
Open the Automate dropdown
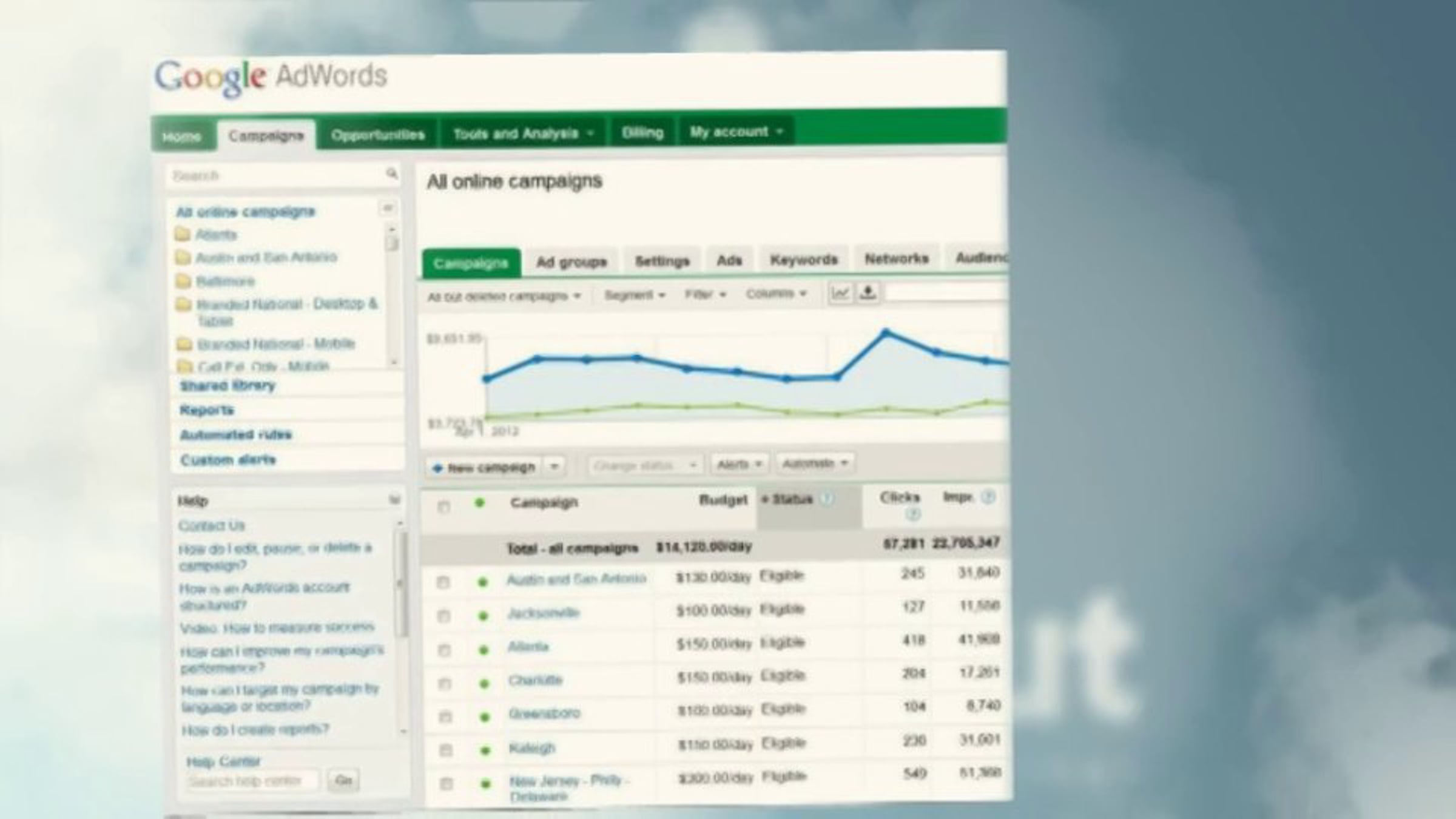pyautogui.click(x=815, y=463)
